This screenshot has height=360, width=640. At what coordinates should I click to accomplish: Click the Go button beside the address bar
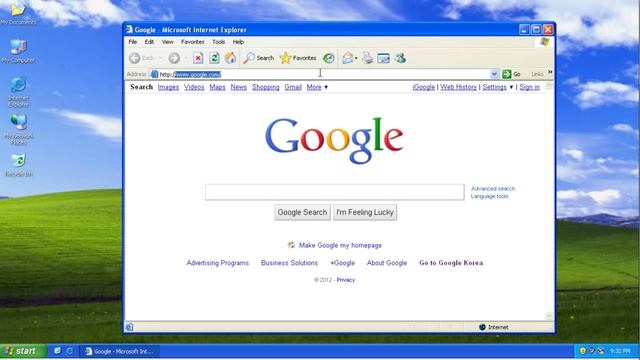pos(511,74)
